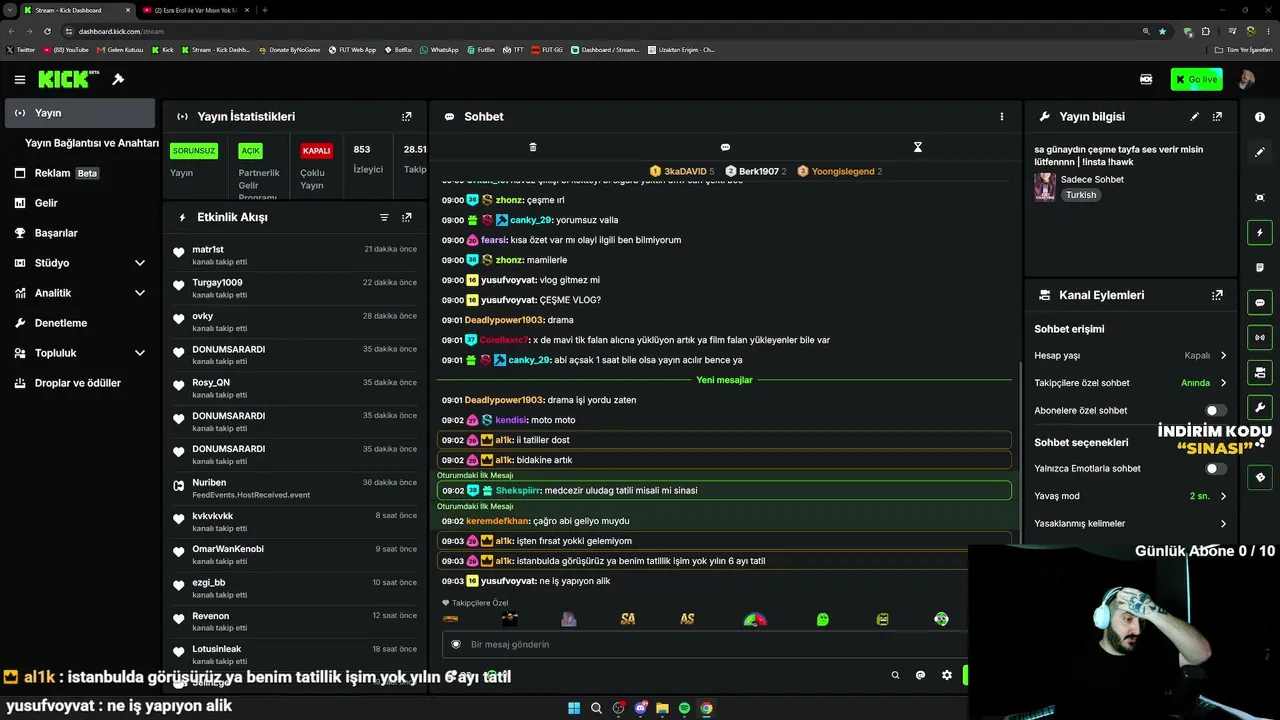The width and height of the screenshot is (1280, 720).
Task: Click the hourglass slow-mode icon
Action: (917, 147)
